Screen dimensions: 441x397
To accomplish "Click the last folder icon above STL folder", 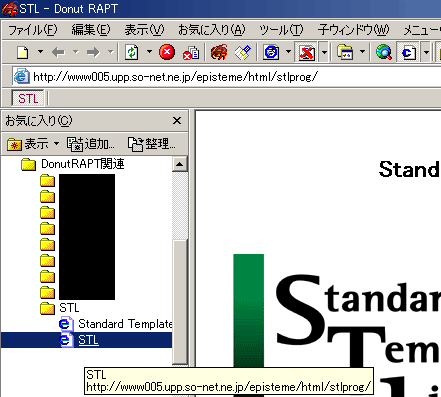I will click(47, 292).
